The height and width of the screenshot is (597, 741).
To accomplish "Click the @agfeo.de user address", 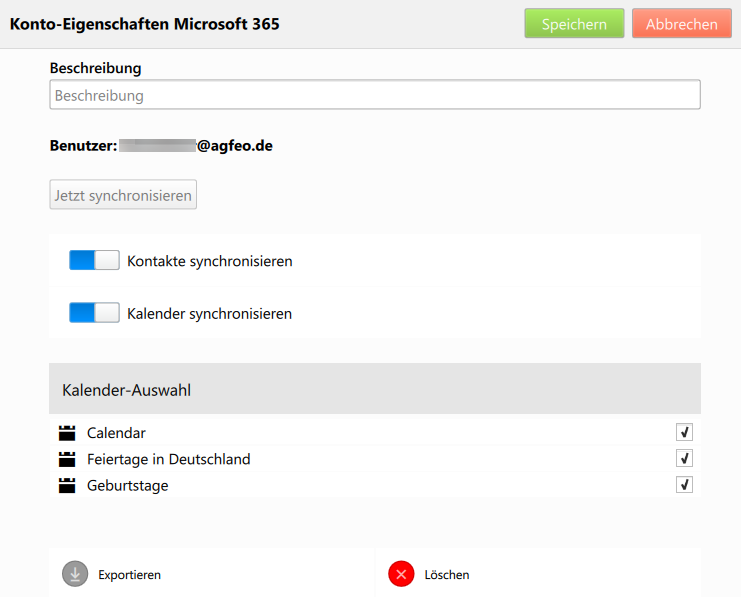I will pos(235,146).
